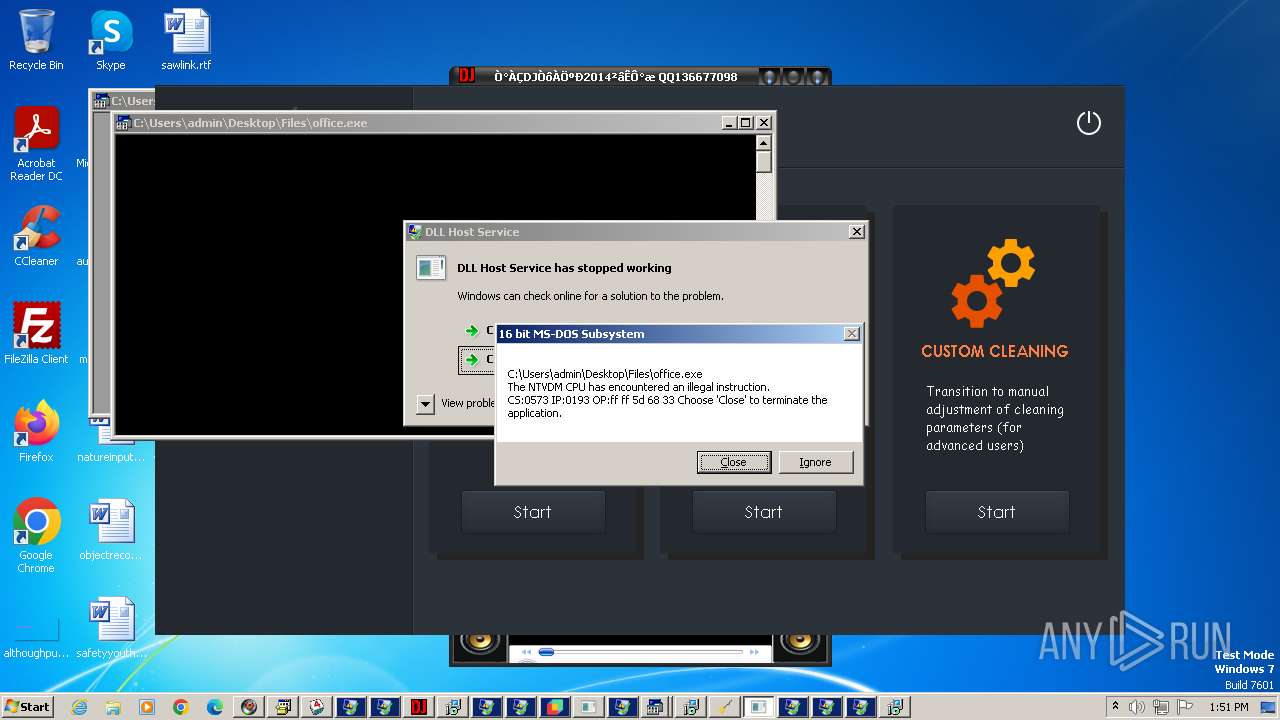Minimize the office.exe console window
The image size is (1280, 720).
tap(730, 123)
